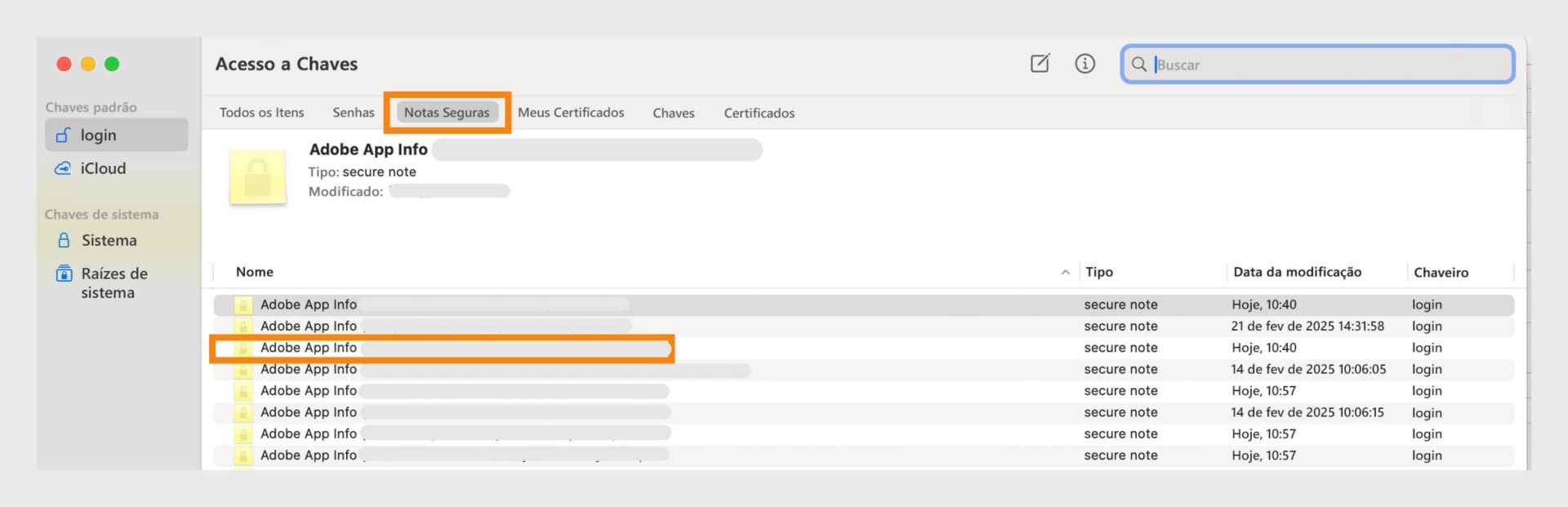The width and height of the screenshot is (1568, 507).
Task: Click the 'Tipo: secure note' detail text
Action: 362,171
